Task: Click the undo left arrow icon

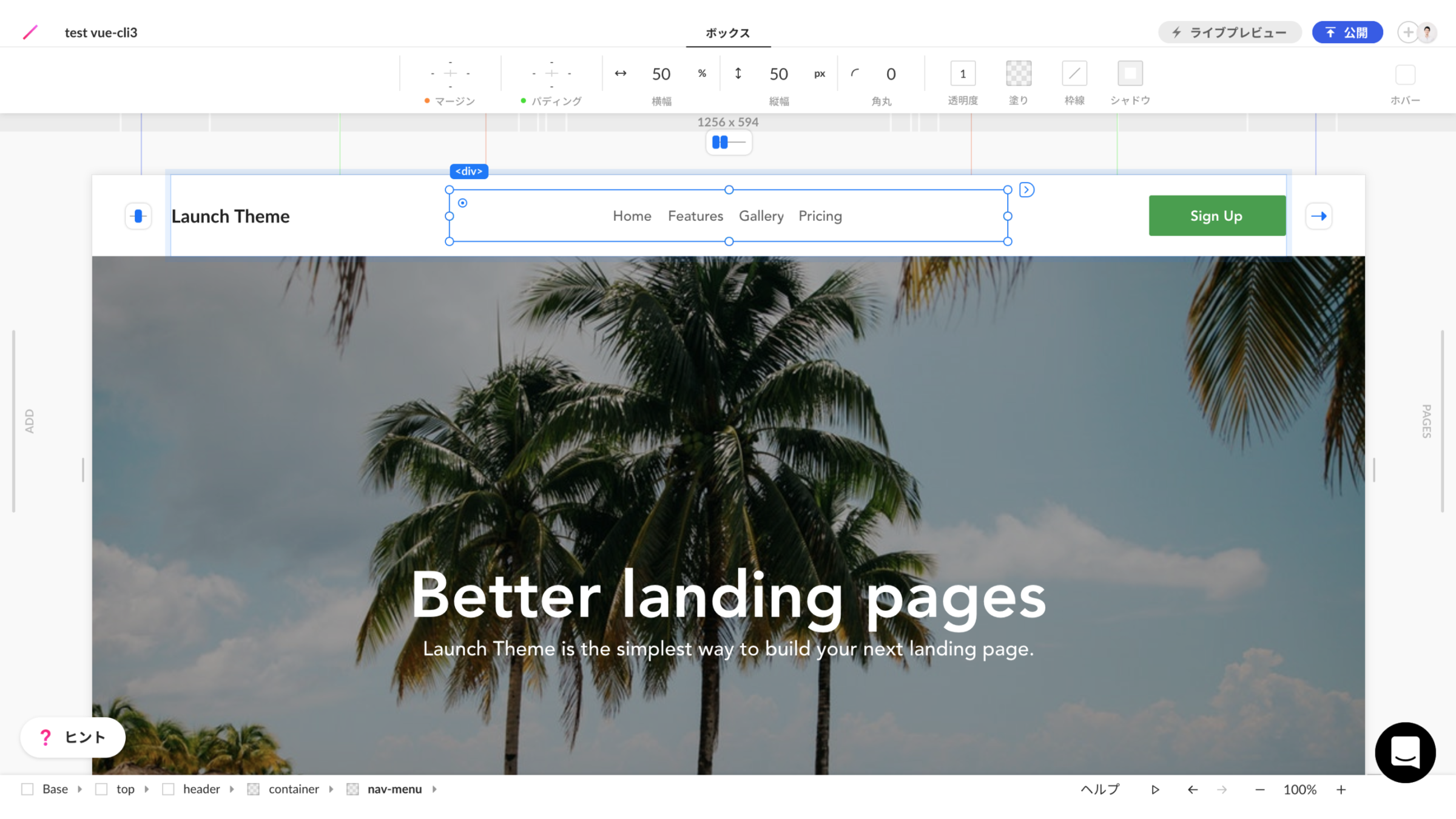Action: pyautogui.click(x=1192, y=789)
